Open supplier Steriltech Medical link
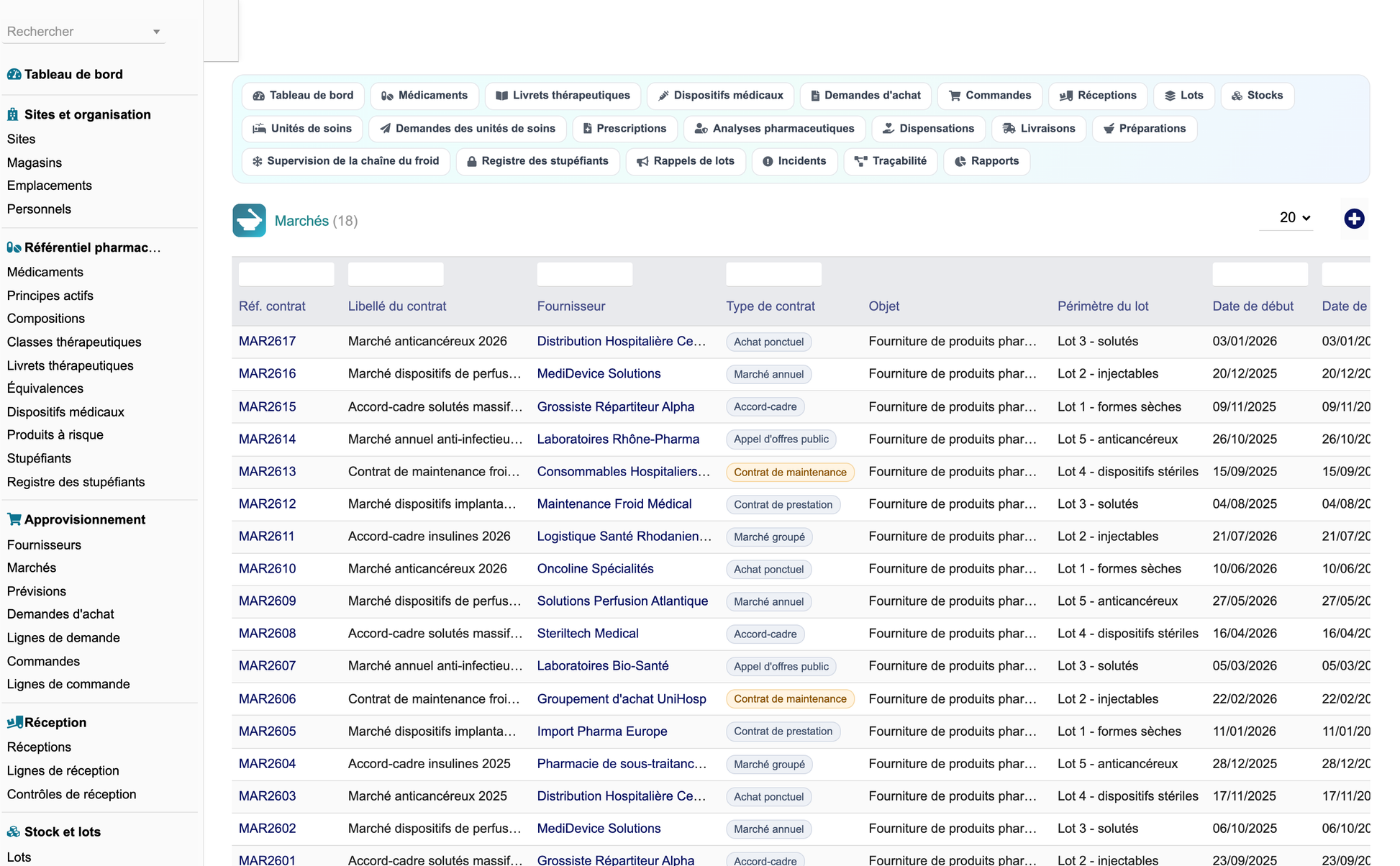 coord(588,634)
